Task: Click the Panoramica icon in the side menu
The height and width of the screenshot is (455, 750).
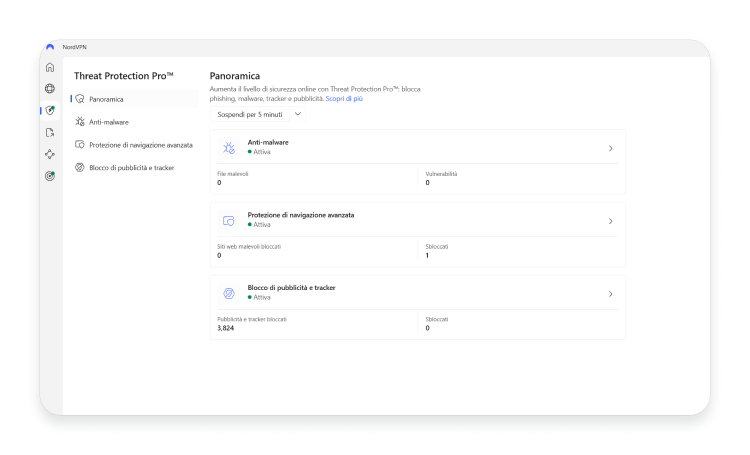Action: point(80,99)
